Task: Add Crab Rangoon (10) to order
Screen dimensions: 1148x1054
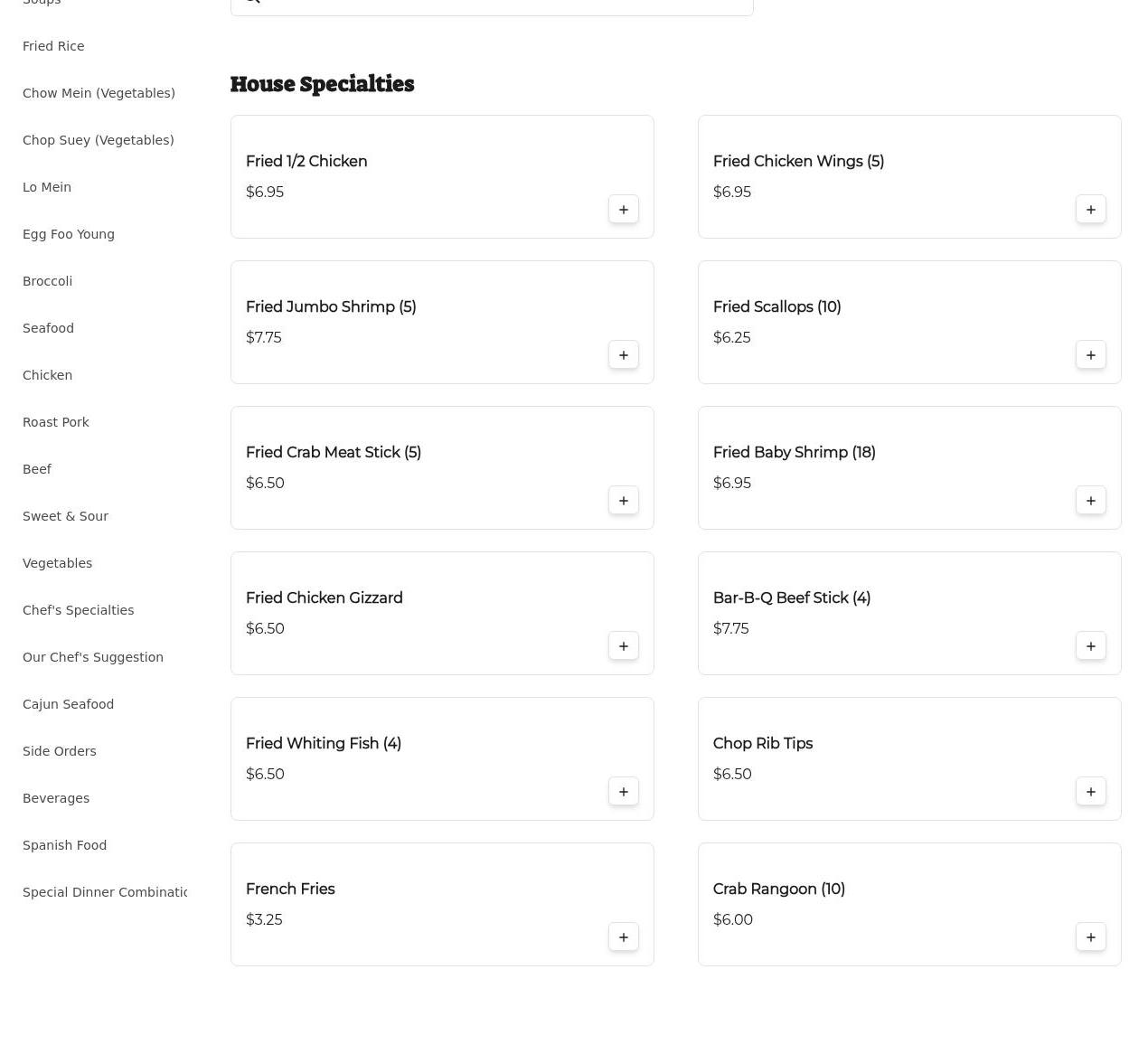Action: click(1090, 937)
